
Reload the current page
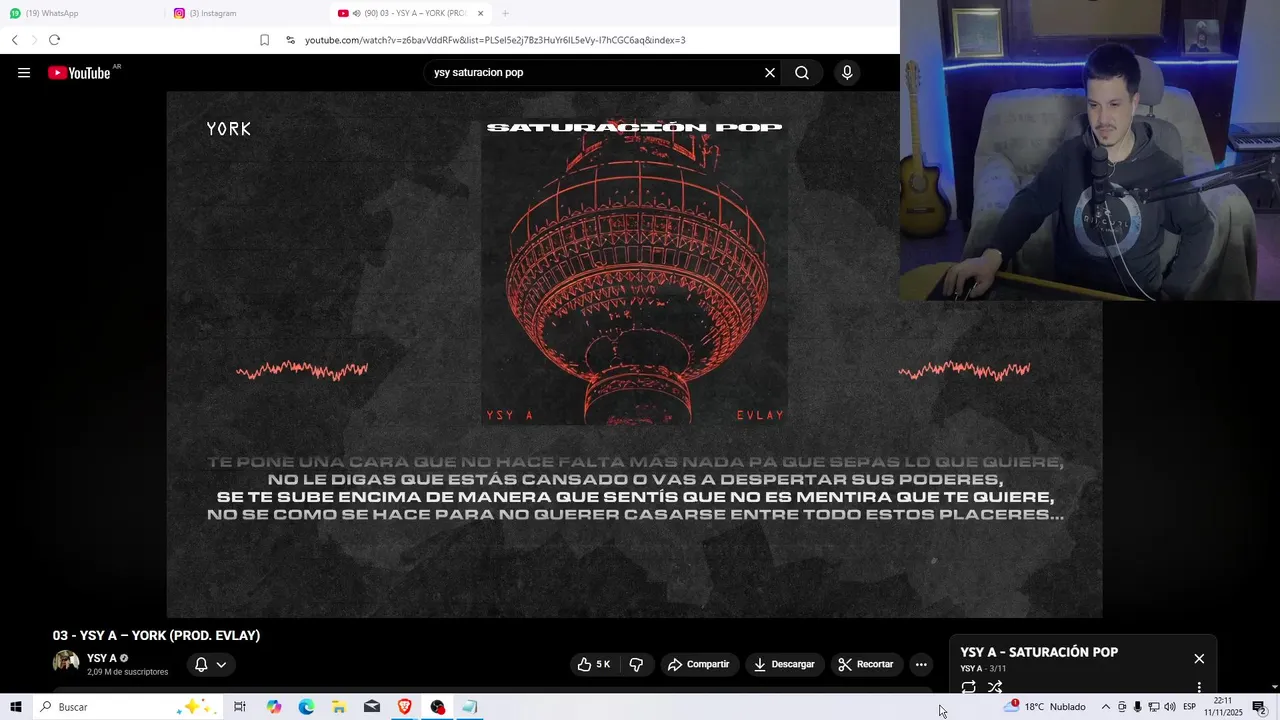coord(54,40)
